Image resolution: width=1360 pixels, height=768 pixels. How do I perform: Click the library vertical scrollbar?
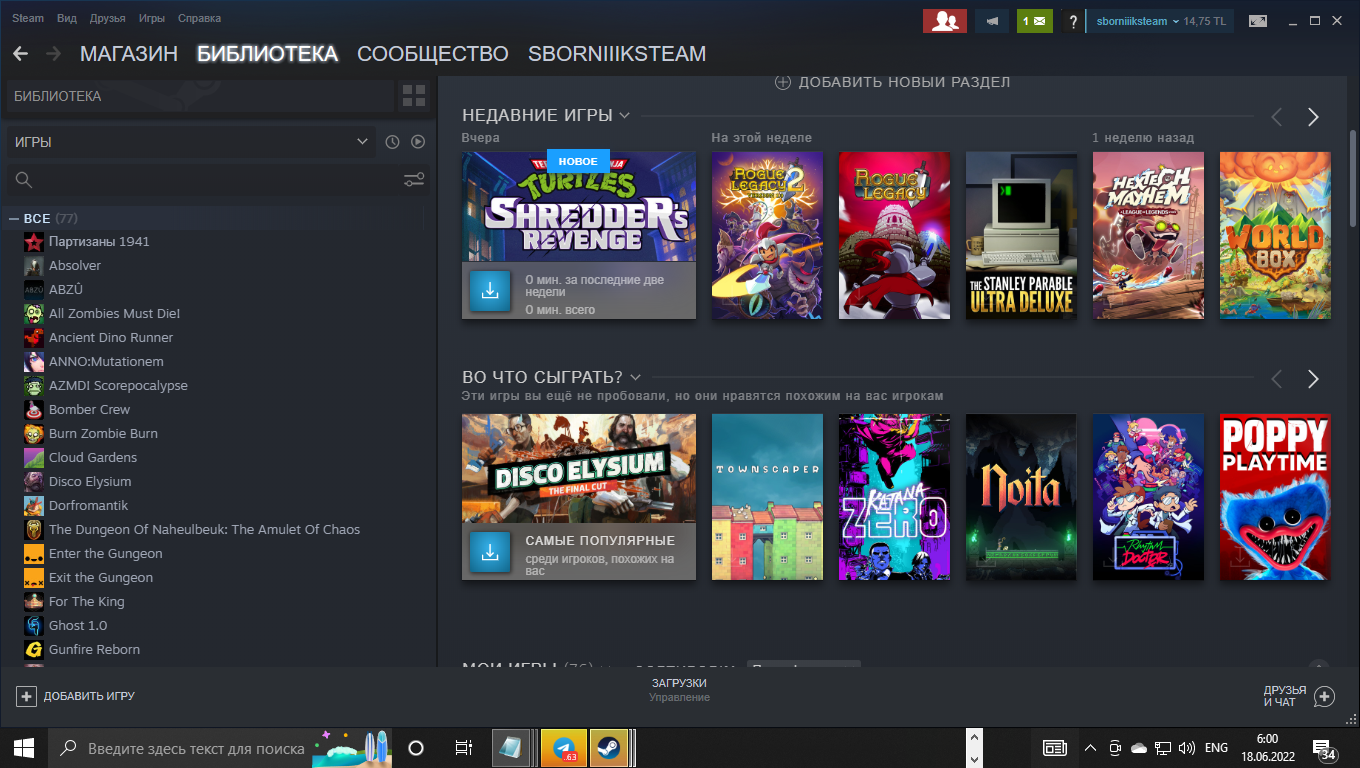pos(1352,200)
